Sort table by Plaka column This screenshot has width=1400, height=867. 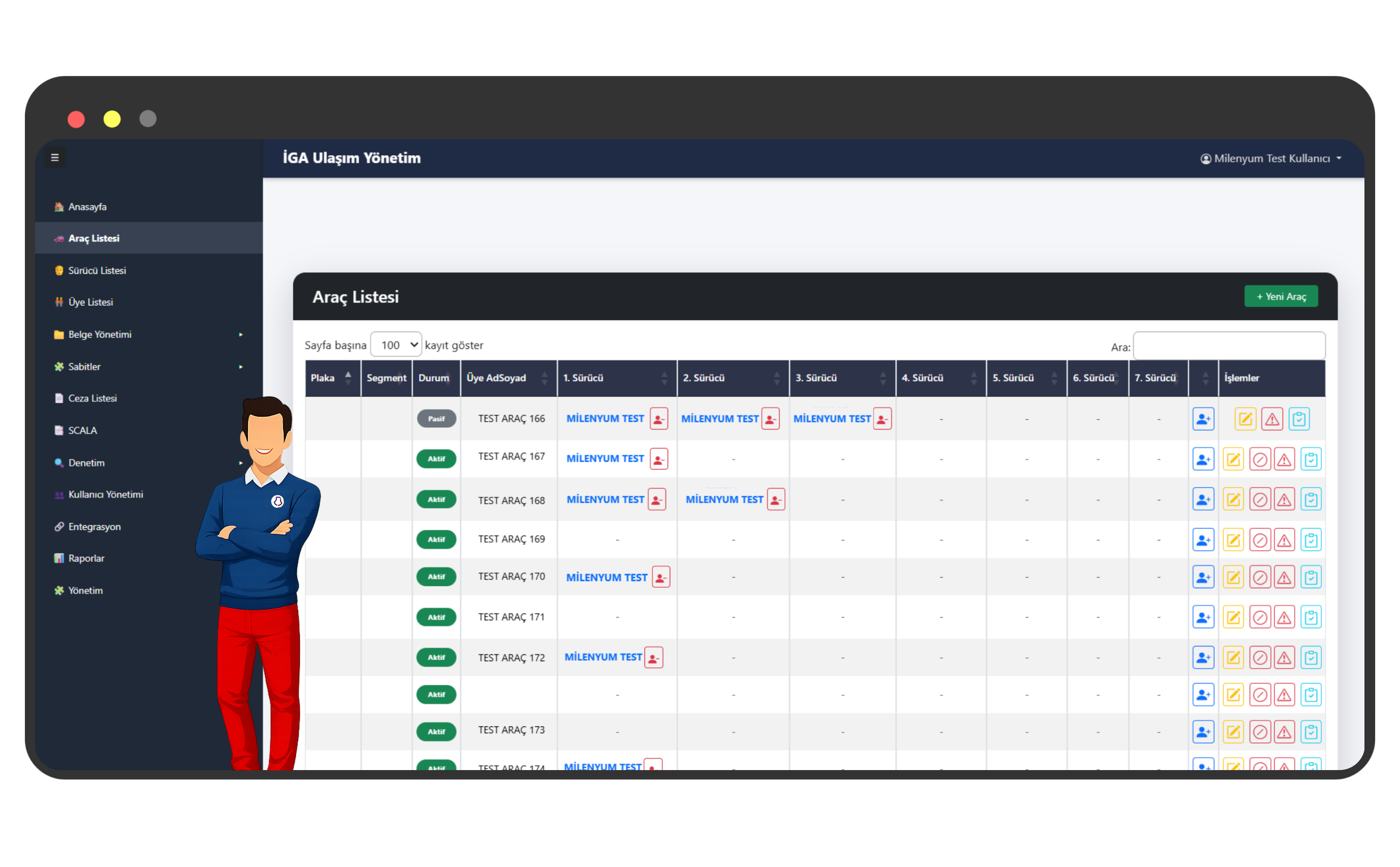click(x=332, y=378)
